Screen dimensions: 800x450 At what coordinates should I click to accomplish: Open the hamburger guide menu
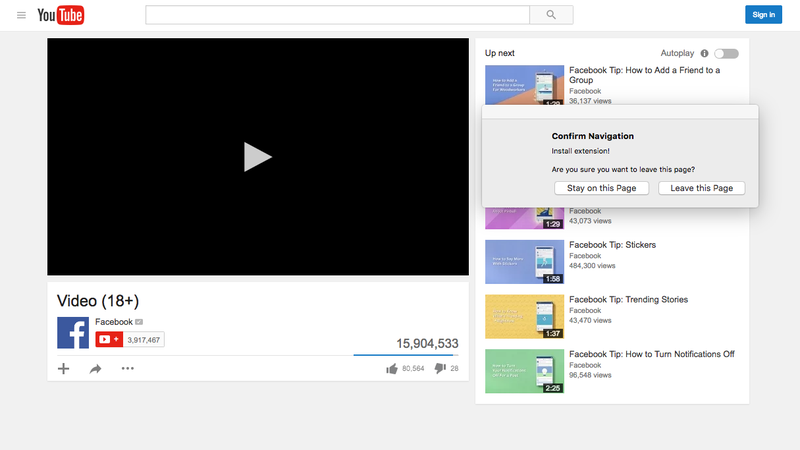[x=21, y=15]
